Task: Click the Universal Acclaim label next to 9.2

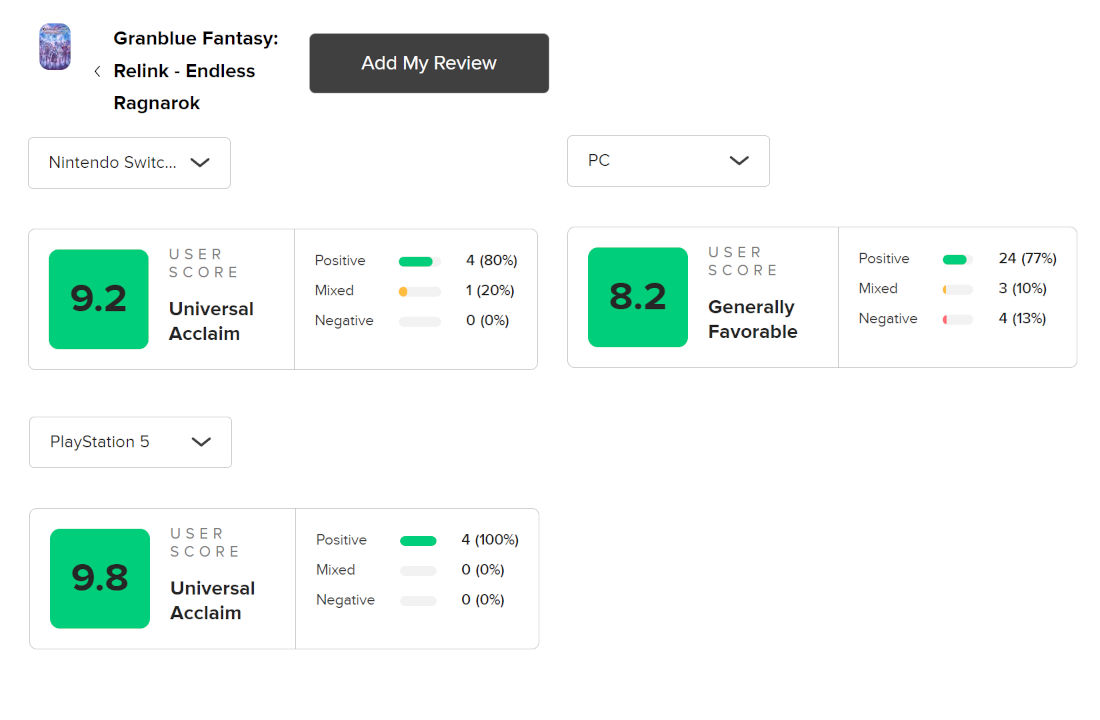Action: (x=211, y=321)
